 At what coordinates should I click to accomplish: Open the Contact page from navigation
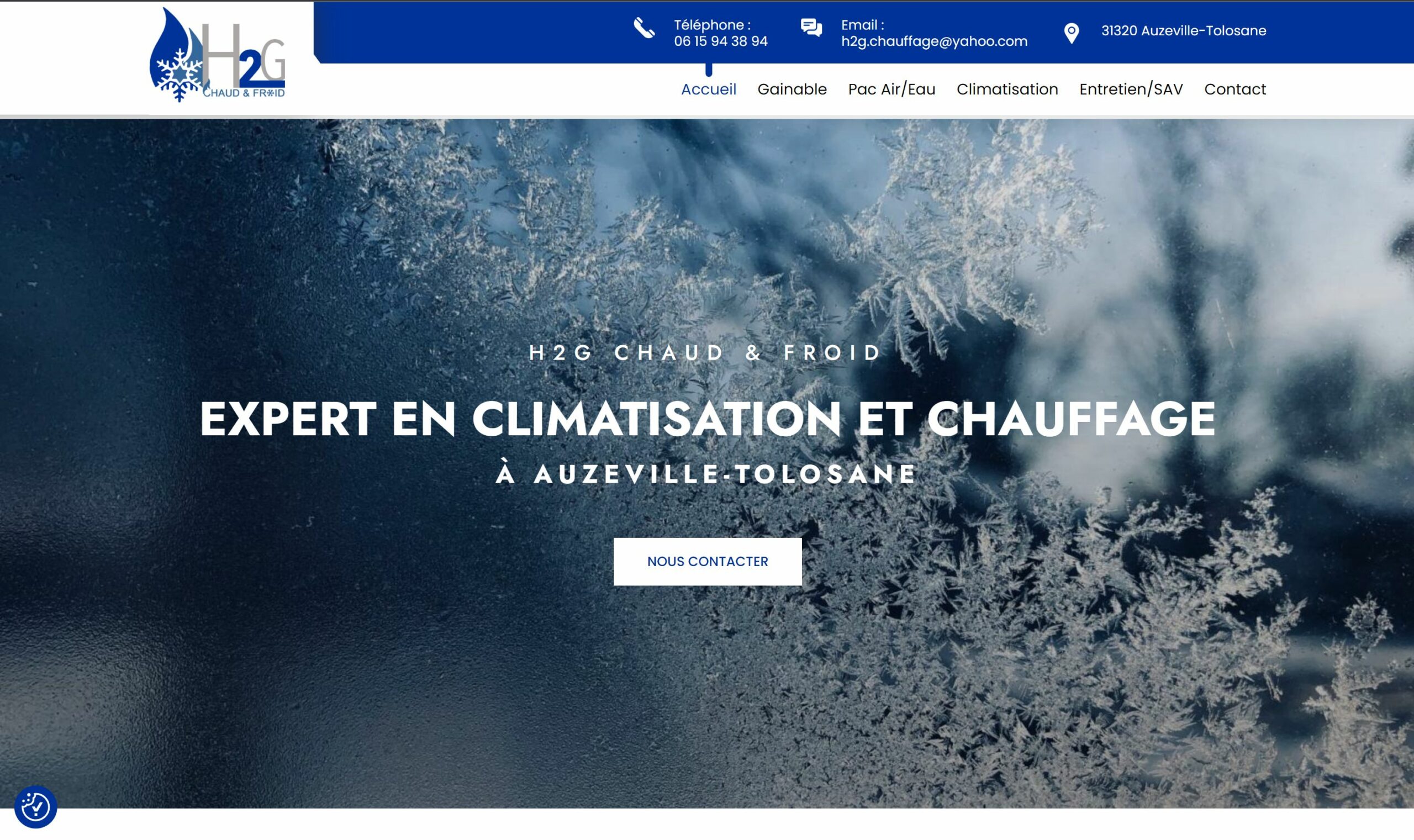click(1235, 89)
